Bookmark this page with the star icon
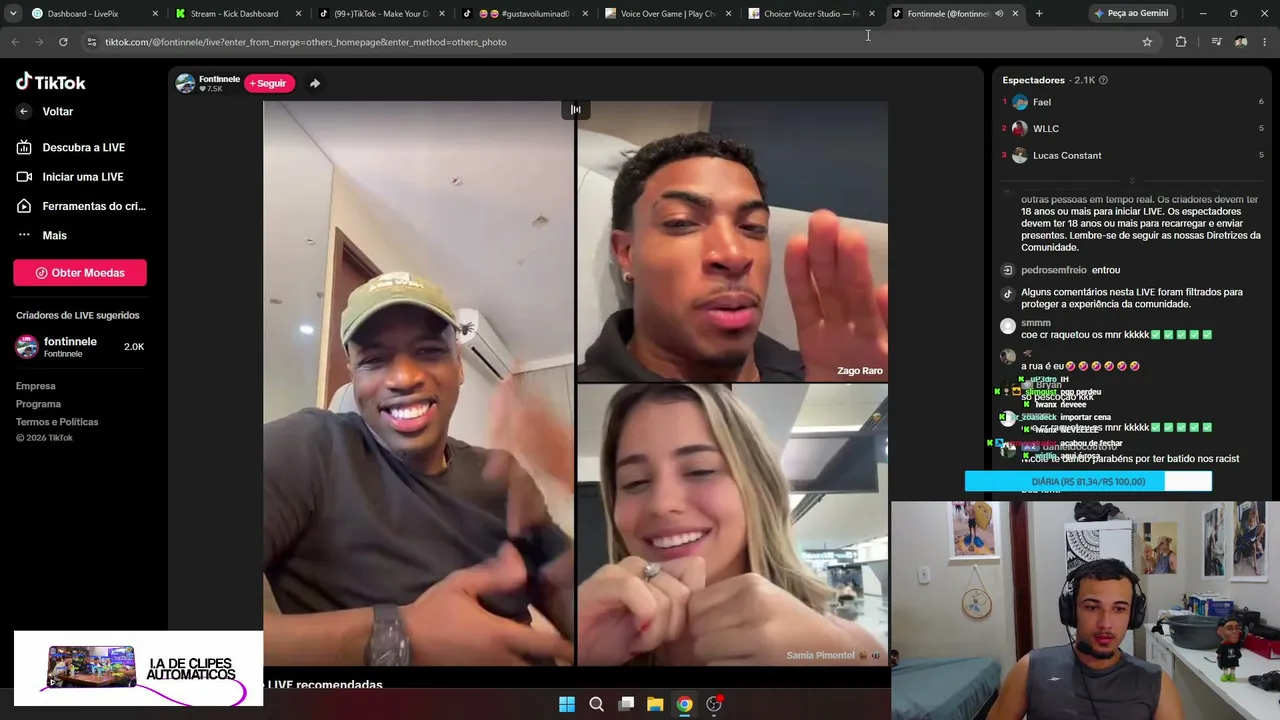1280x720 pixels. tap(1147, 42)
